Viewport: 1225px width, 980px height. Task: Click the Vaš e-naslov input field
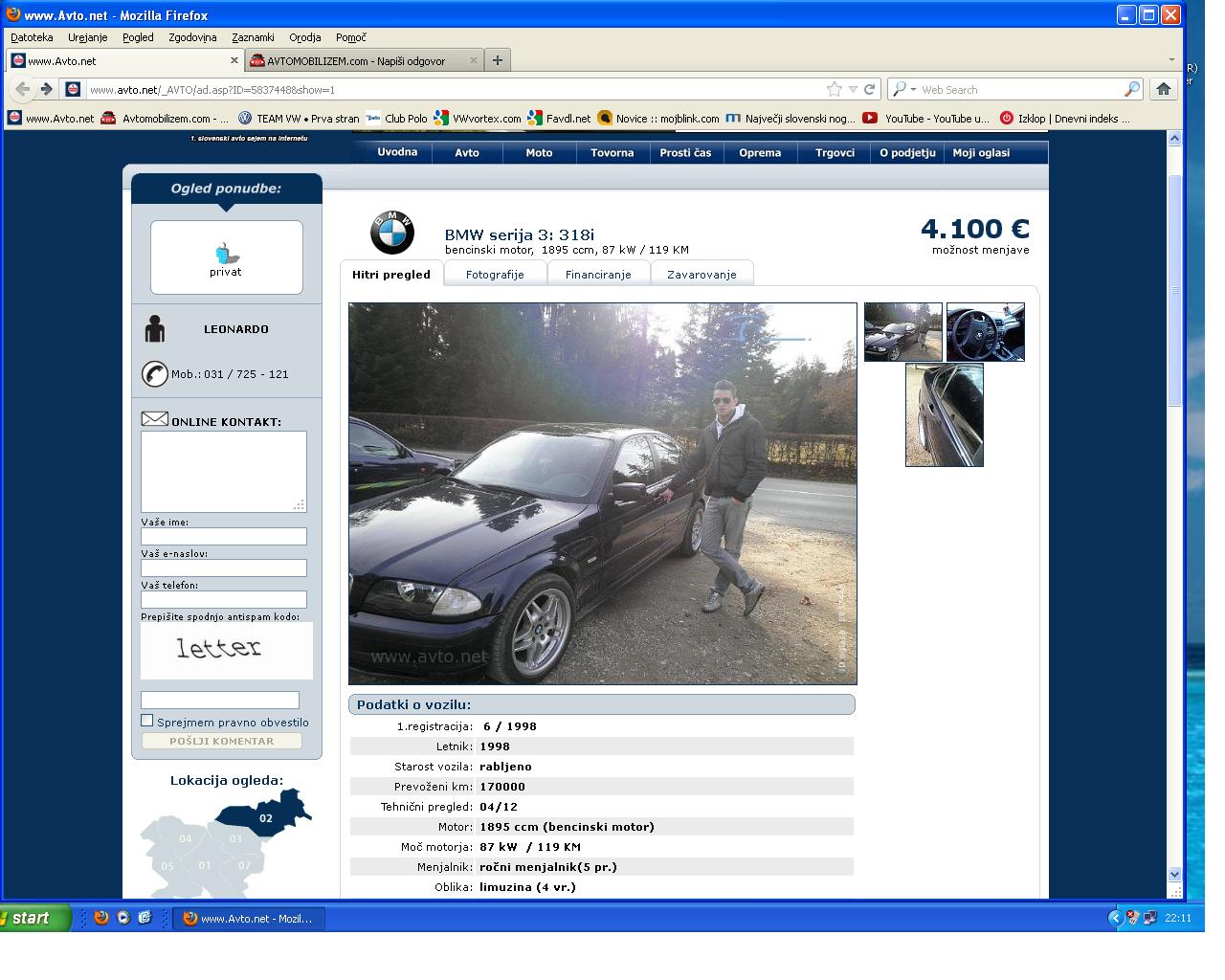(224, 568)
